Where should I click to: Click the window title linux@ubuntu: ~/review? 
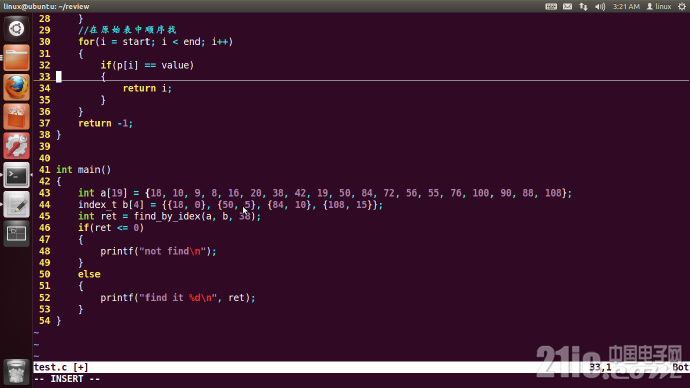[46, 7]
